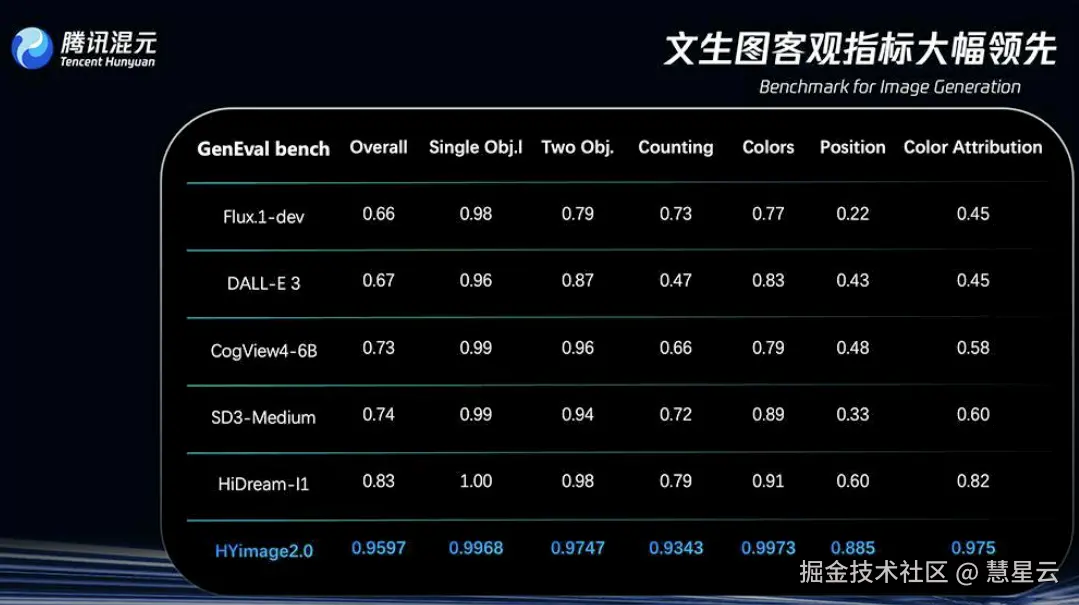The width and height of the screenshot is (1079, 605).
Task: Click SD3-Medium Colors value 0.89
Action: (768, 415)
